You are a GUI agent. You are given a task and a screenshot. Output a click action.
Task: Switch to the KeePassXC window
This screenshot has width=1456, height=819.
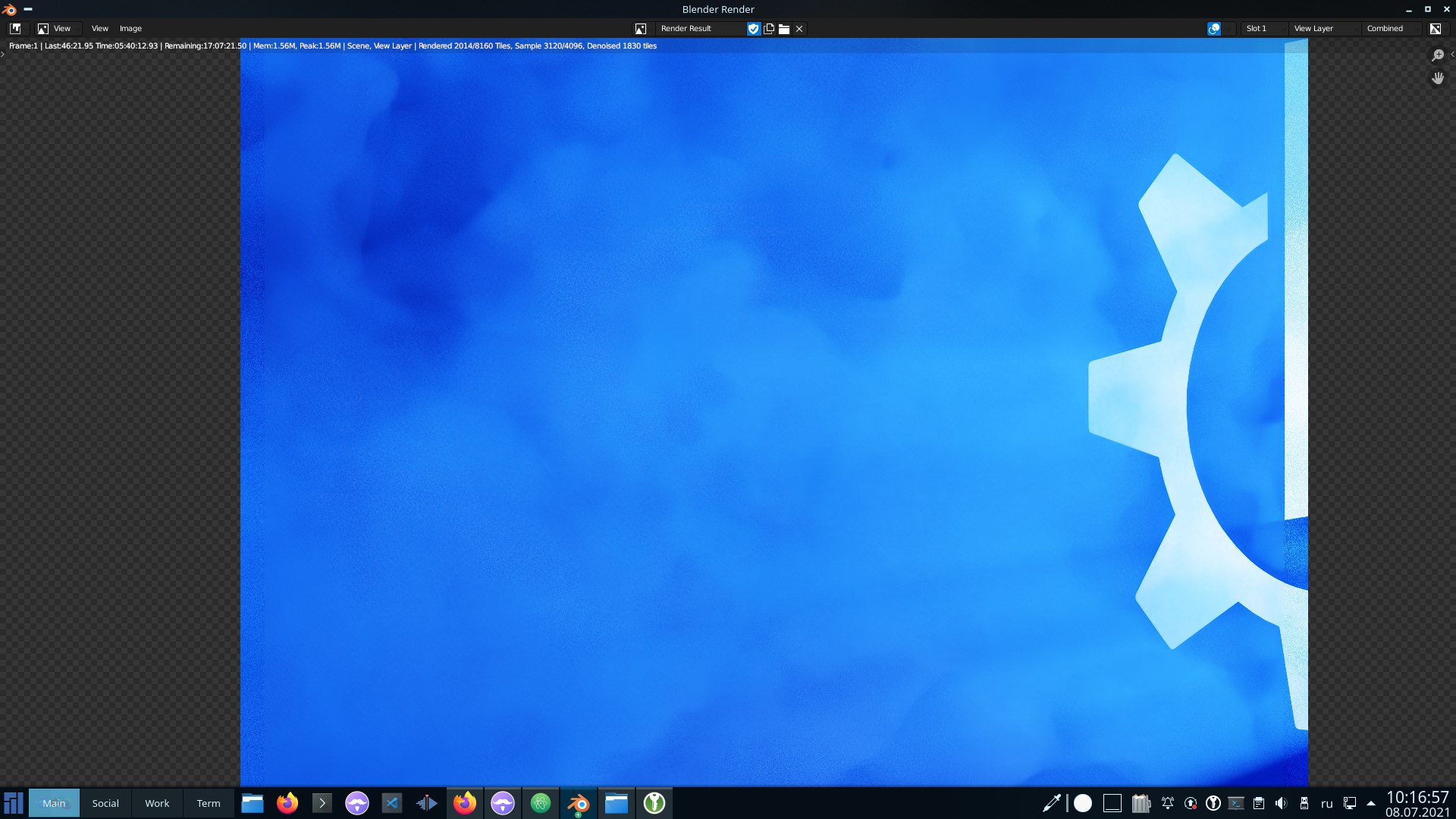654,803
